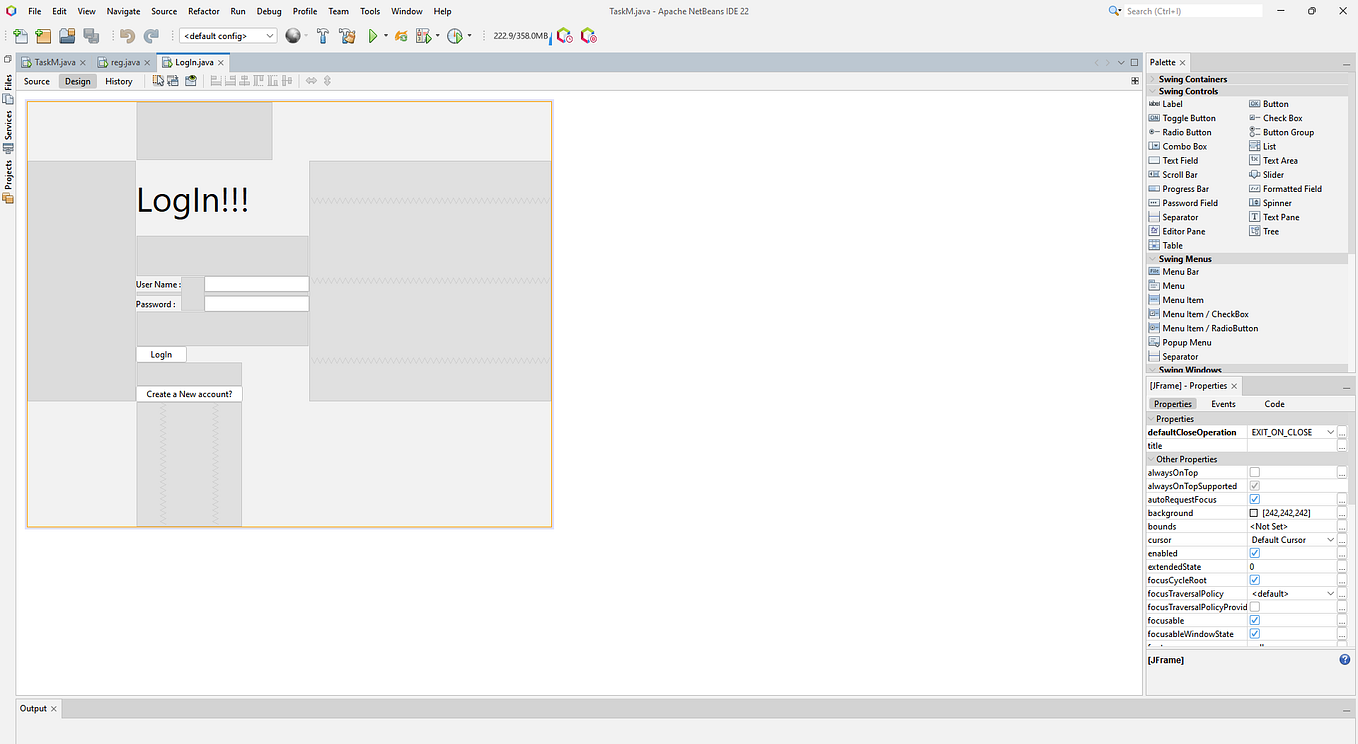
Task: Click the Debug Project icon
Action: click(x=423, y=35)
